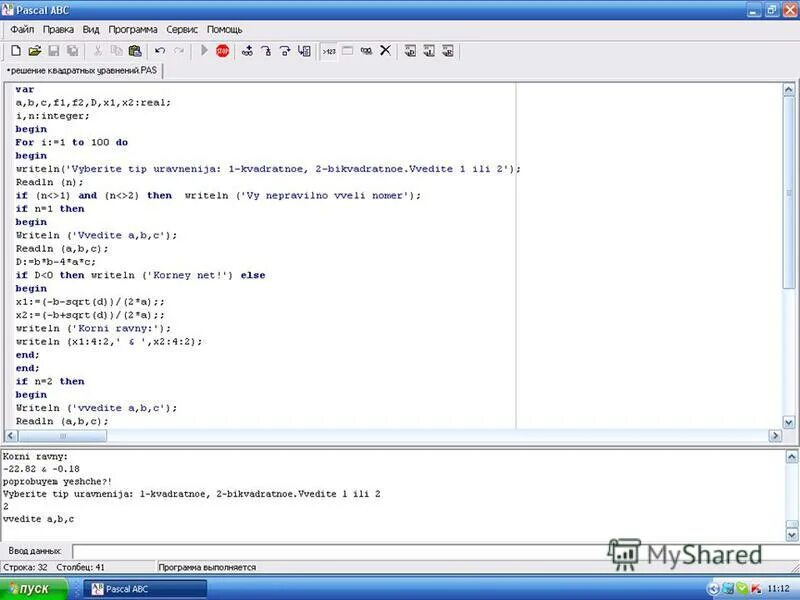Click the Step Into debug icon

click(x=266, y=51)
